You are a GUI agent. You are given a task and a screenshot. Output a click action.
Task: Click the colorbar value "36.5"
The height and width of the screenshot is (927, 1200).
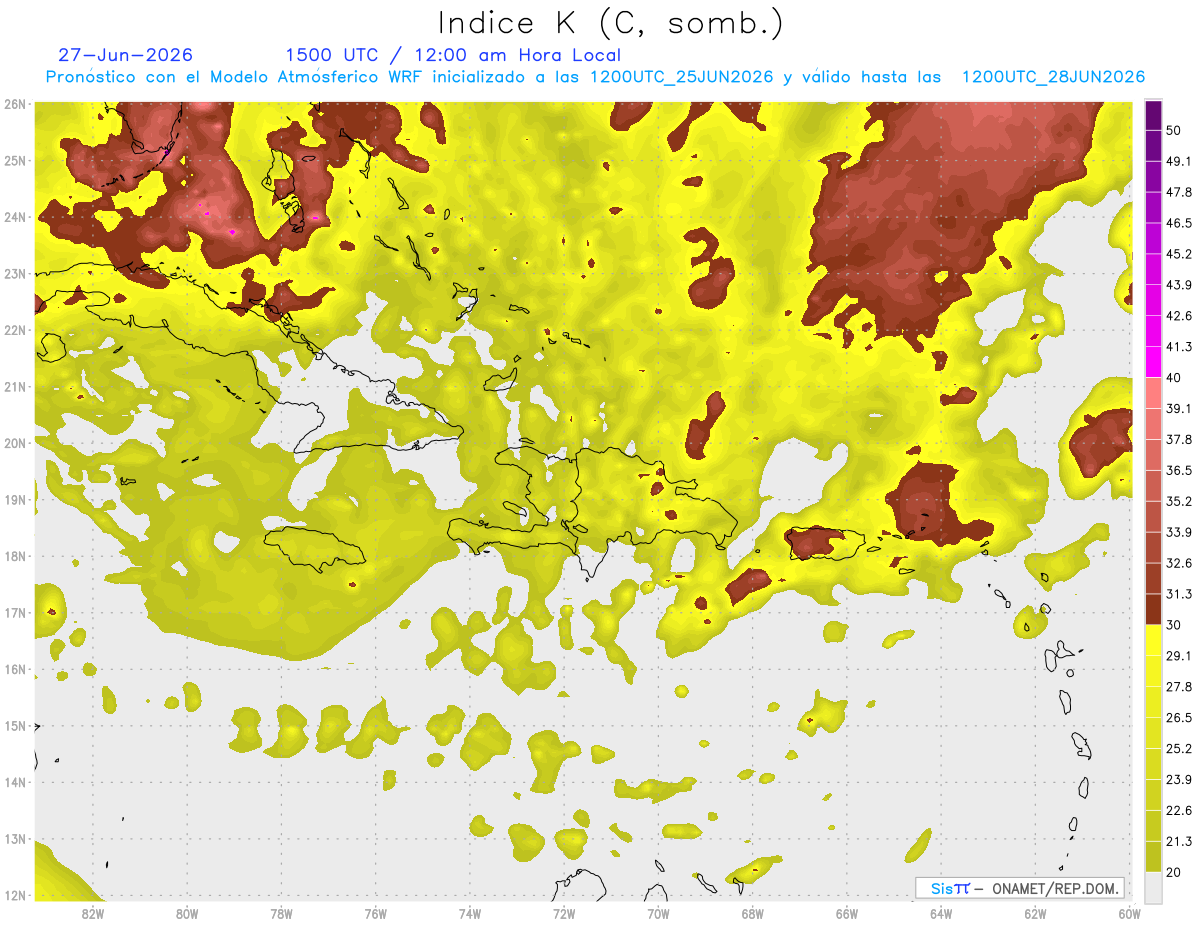click(x=1179, y=470)
